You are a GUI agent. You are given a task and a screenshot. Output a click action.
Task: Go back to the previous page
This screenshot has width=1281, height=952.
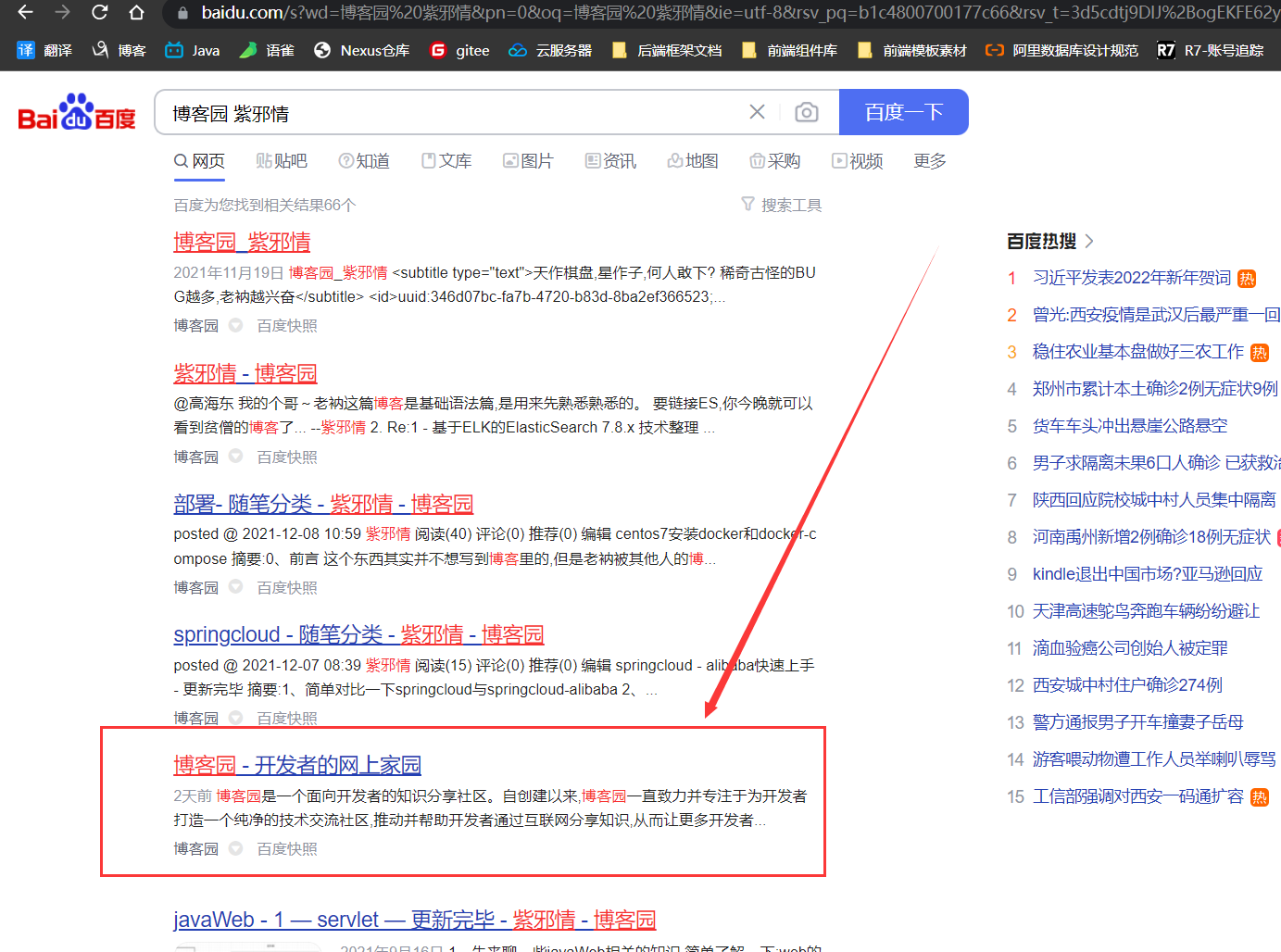coord(25,12)
